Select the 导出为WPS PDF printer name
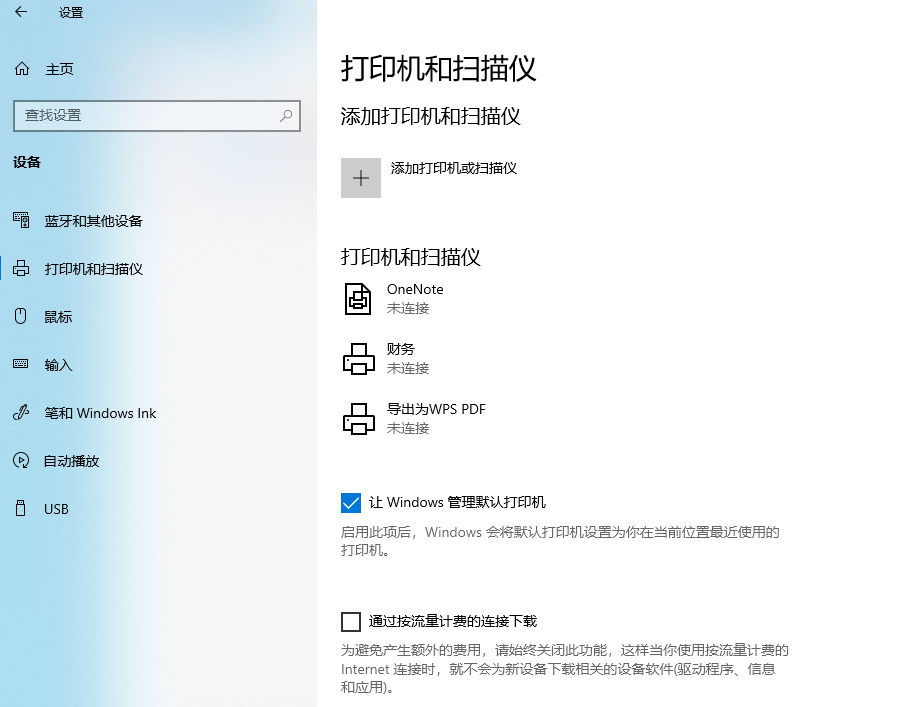 point(436,409)
